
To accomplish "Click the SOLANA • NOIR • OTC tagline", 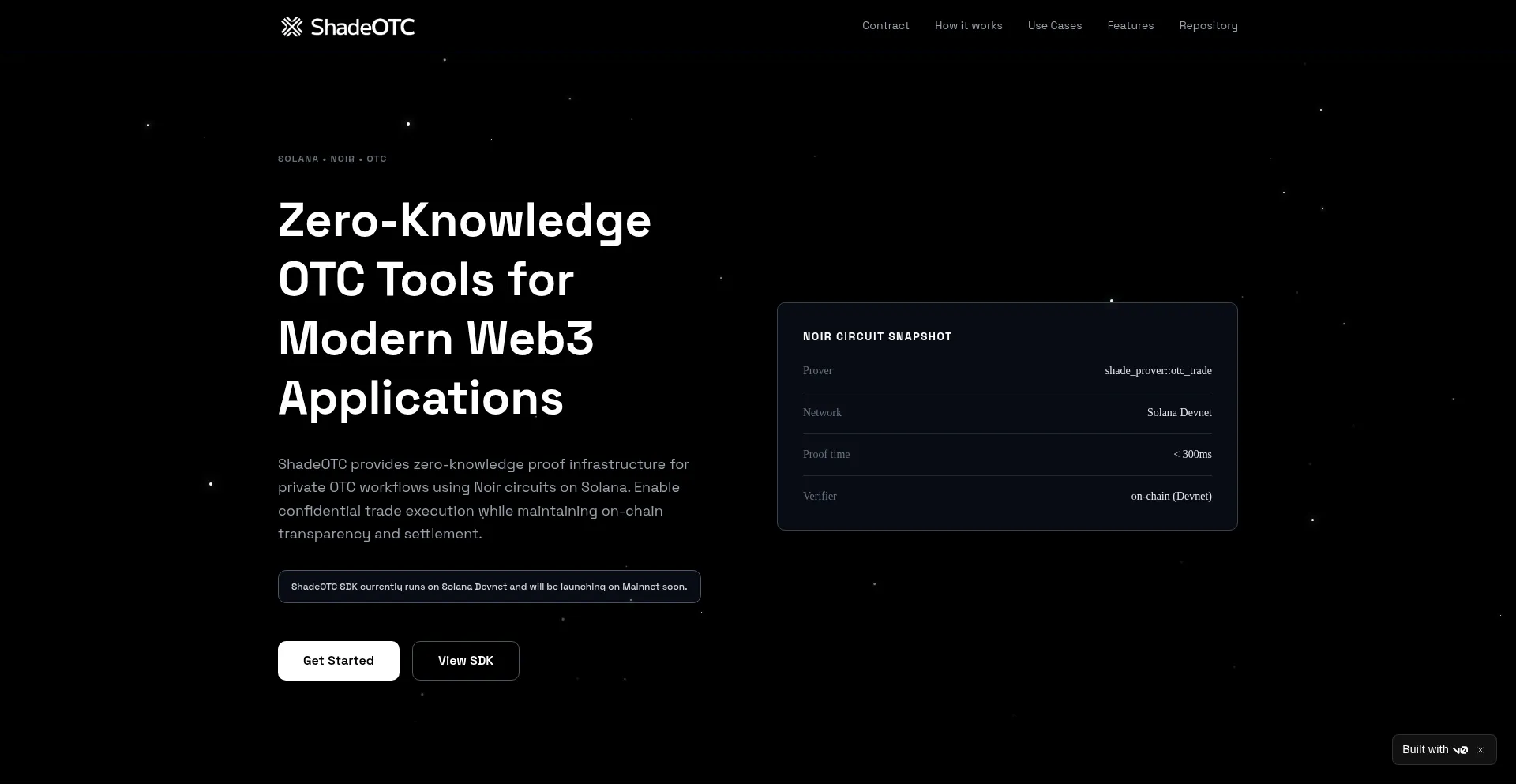I will tap(332, 159).
